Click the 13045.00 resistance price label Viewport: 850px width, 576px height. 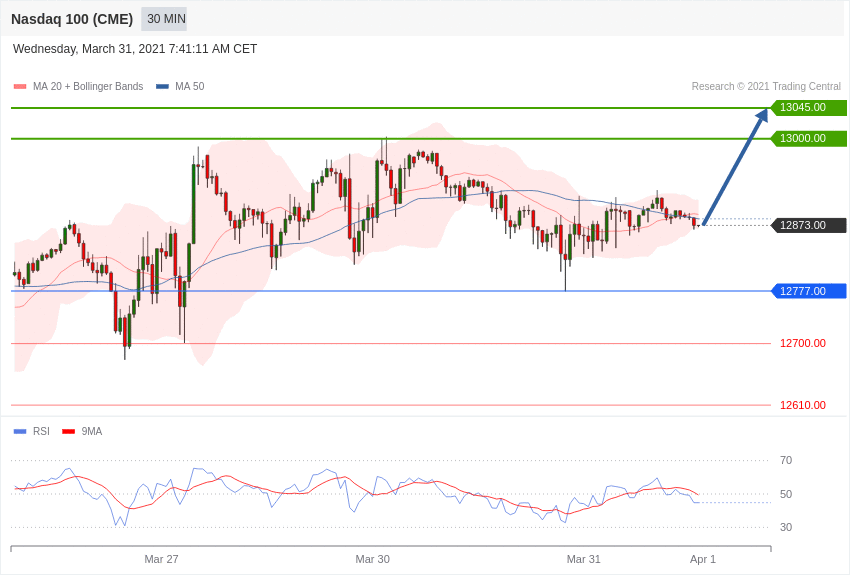pyautogui.click(x=808, y=107)
